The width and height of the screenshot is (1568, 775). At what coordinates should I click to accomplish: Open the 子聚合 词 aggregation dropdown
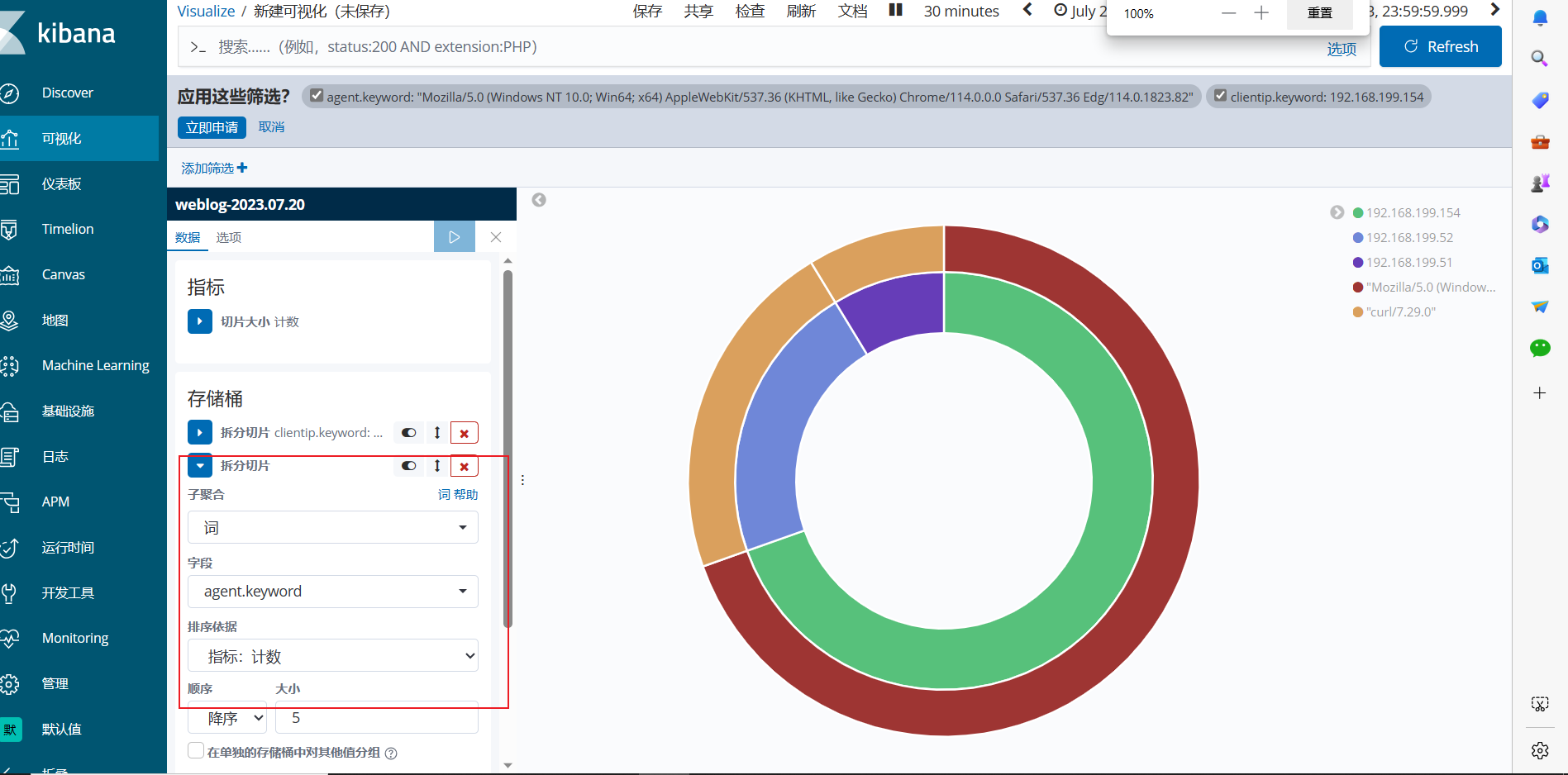point(333,527)
